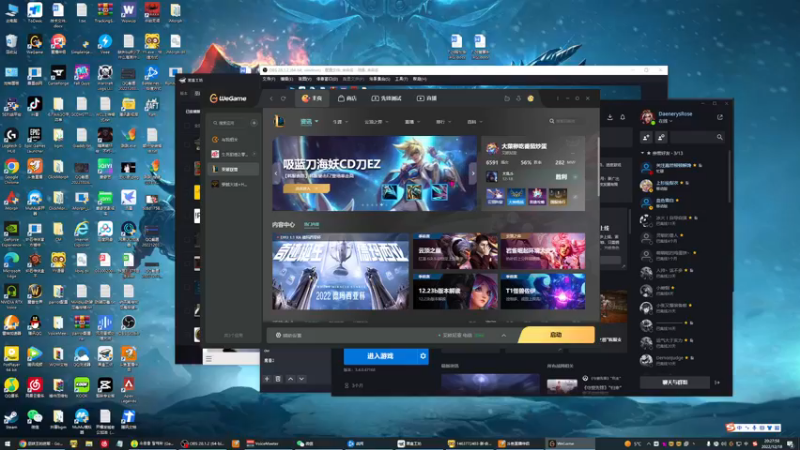Click the collapse icon beside chat button

(717, 382)
